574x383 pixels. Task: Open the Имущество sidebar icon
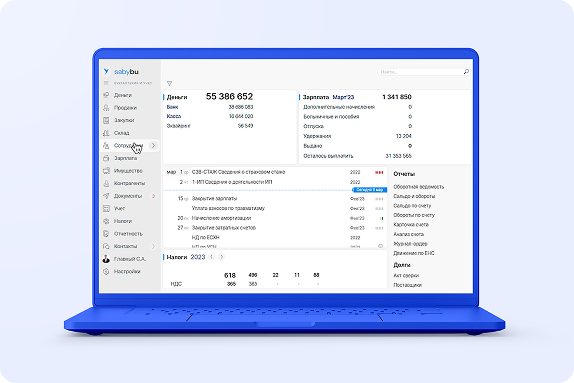pos(106,171)
